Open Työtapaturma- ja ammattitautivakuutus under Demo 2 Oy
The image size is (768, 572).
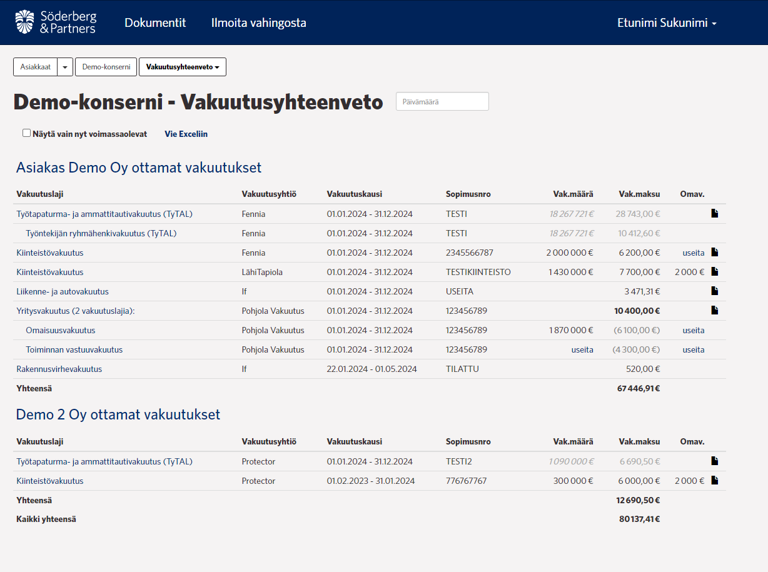104,461
